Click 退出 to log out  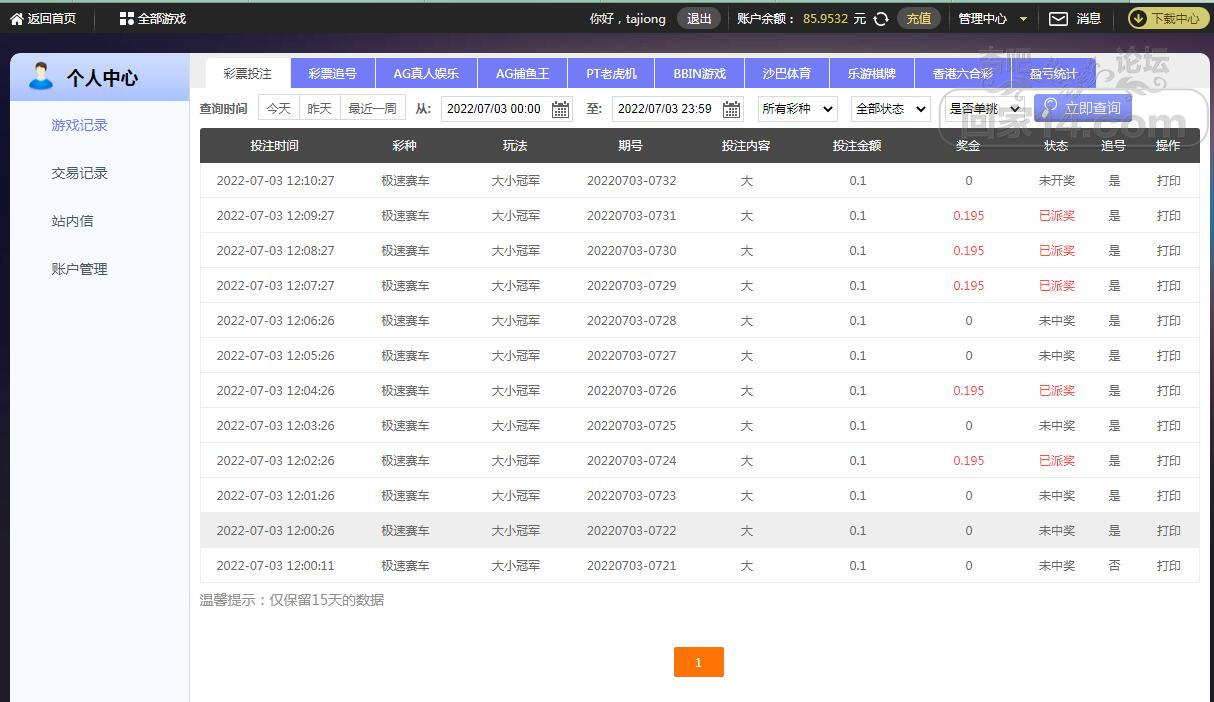(x=699, y=19)
